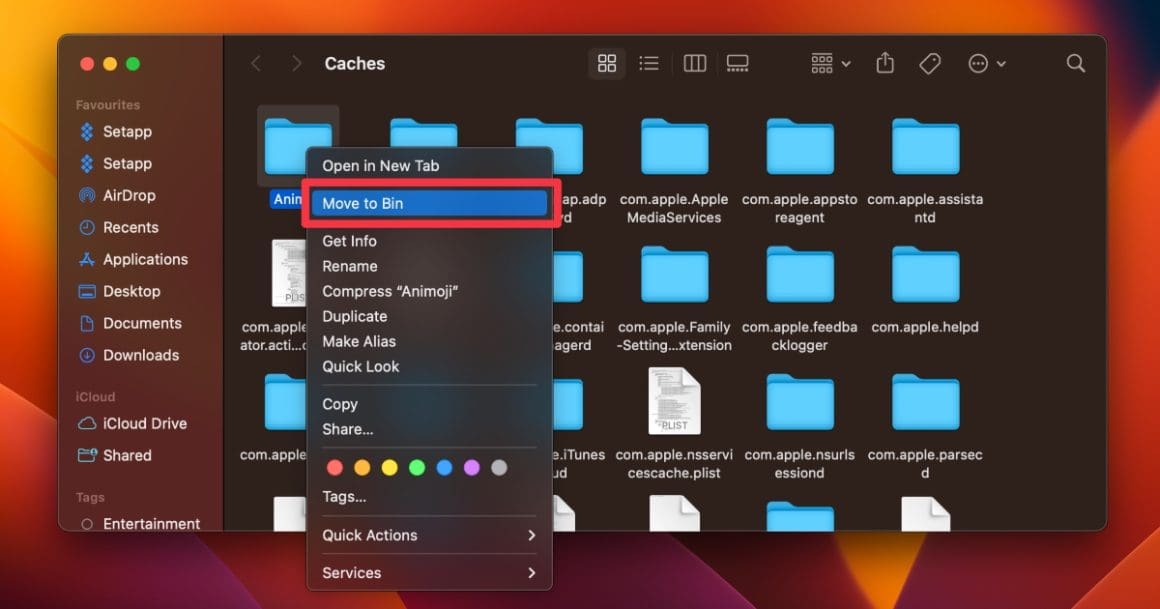
Task: Switch to list view in the toolbar
Action: pyautogui.click(x=648, y=63)
